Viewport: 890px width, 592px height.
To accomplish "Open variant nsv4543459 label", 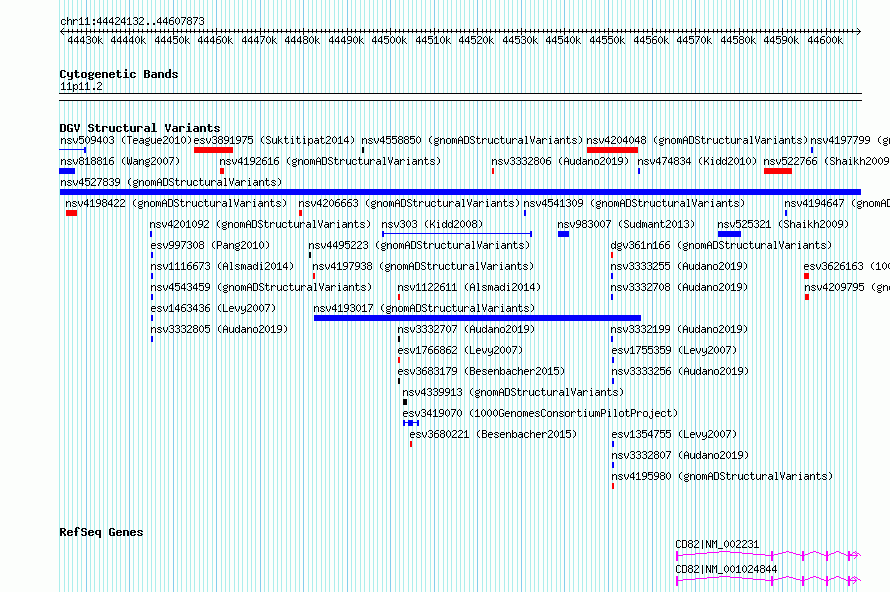I will click(x=261, y=287).
